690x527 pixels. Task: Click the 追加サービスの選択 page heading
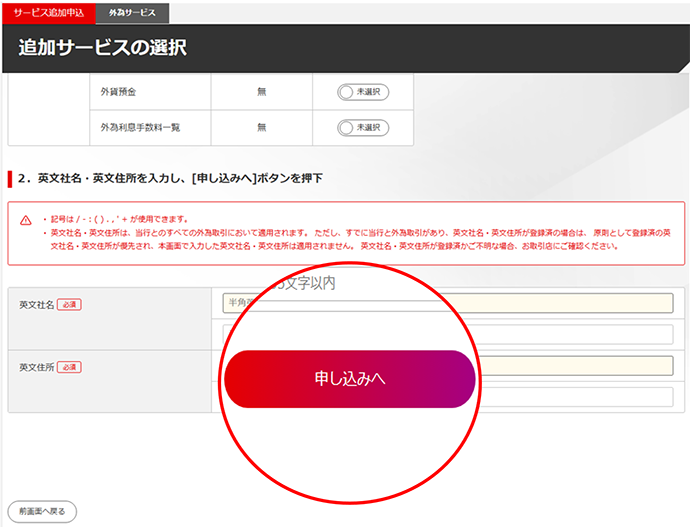(x=102, y=49)
